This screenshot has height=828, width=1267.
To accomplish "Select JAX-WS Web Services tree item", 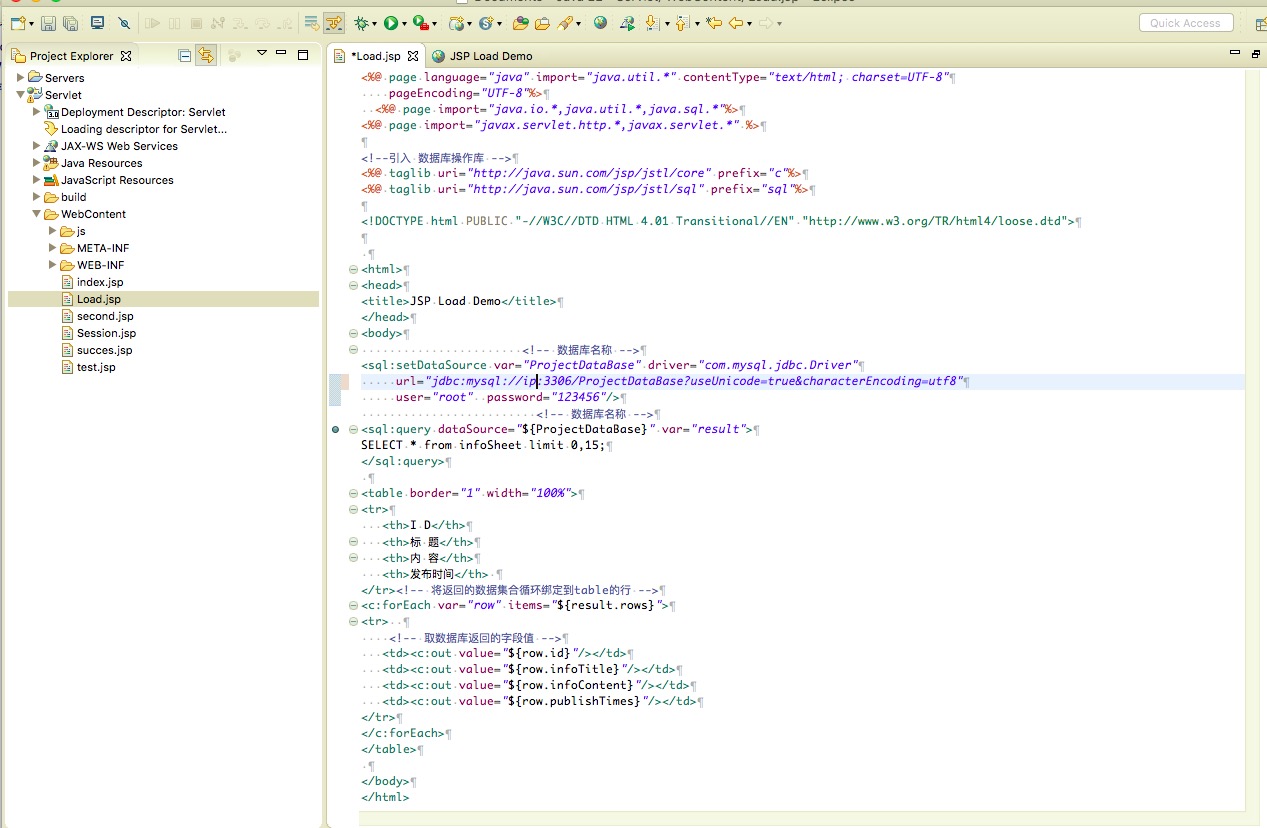I will [x=111, y=146].
